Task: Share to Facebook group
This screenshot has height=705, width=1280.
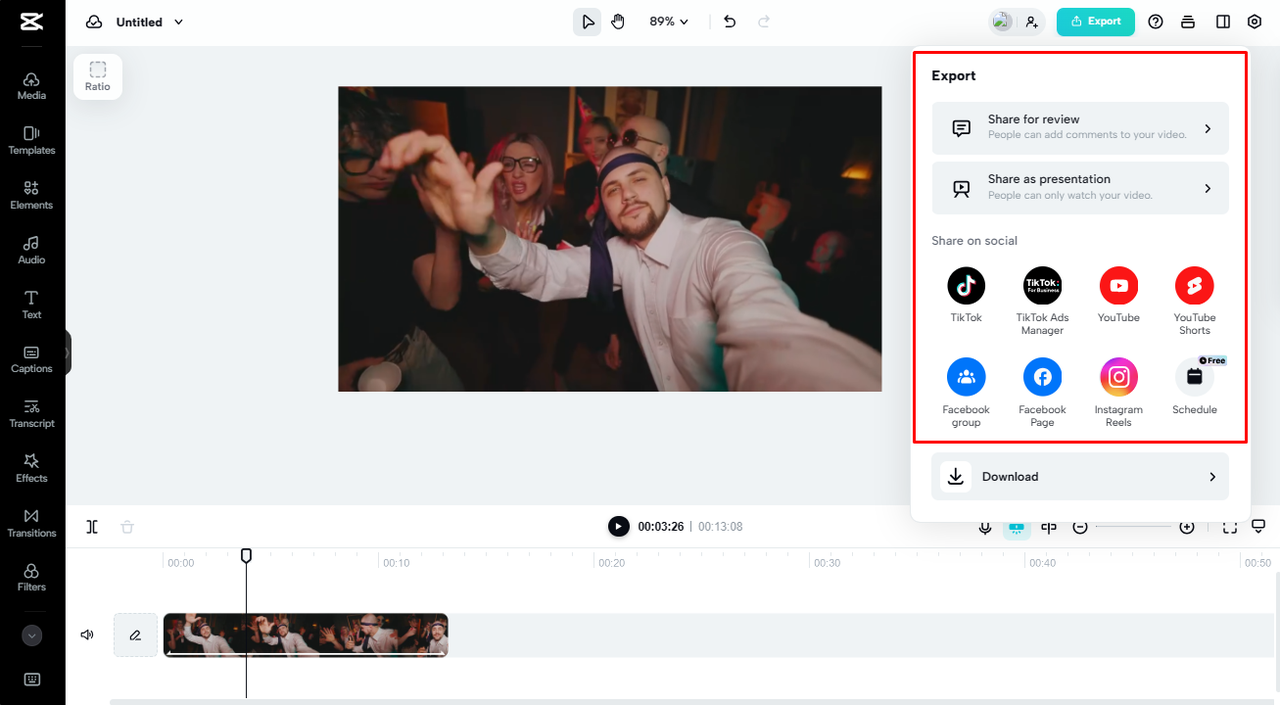Action: pos(966,393)
